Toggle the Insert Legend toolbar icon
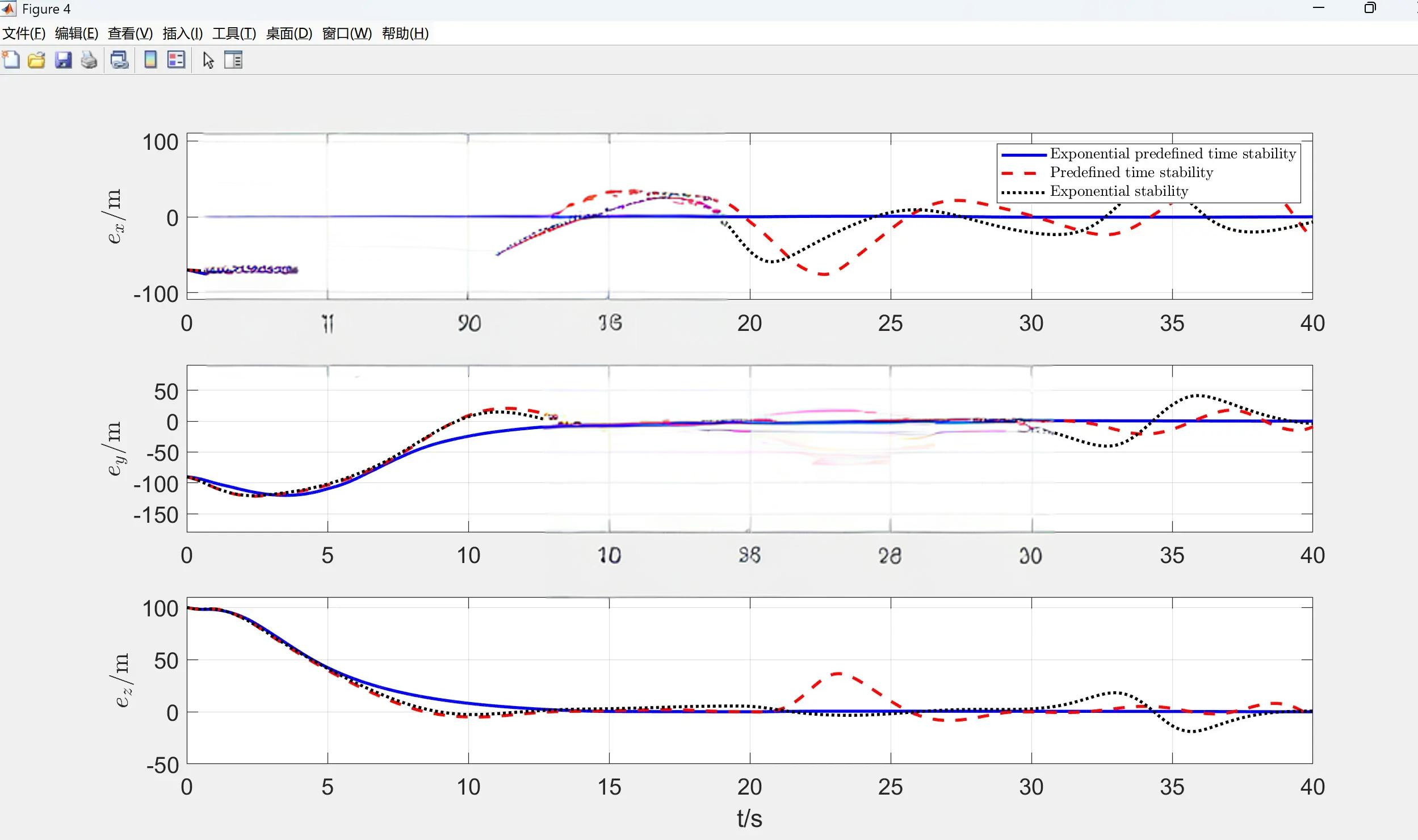This screenshot has width=1418, height=840. (x=177, y=60)
